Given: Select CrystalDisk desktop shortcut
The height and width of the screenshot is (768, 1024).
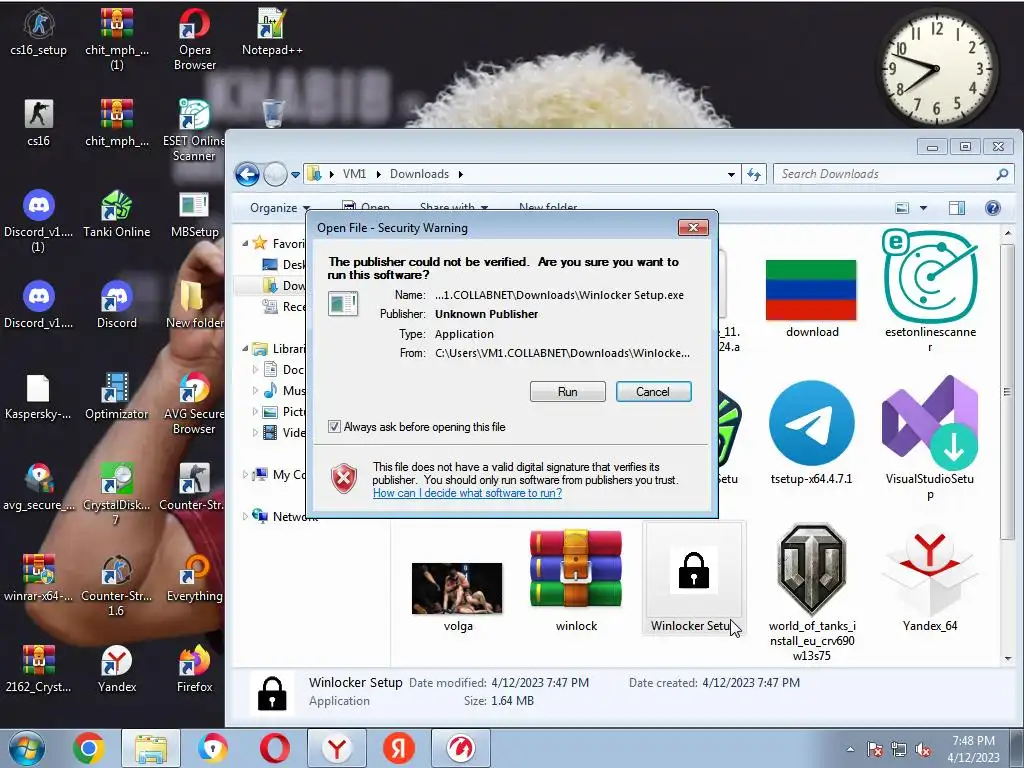Looking at the screenshot, I should pyautogui.click(x=117, y=494).
